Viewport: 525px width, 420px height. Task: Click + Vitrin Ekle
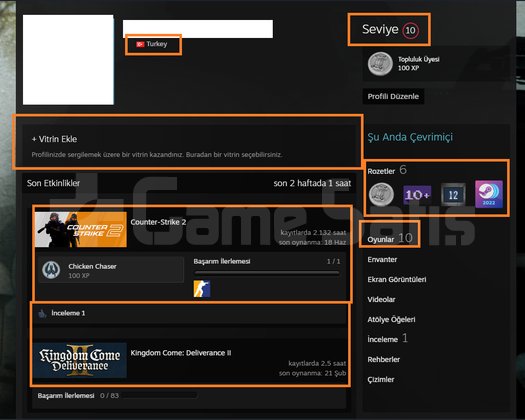pos(54,139)
